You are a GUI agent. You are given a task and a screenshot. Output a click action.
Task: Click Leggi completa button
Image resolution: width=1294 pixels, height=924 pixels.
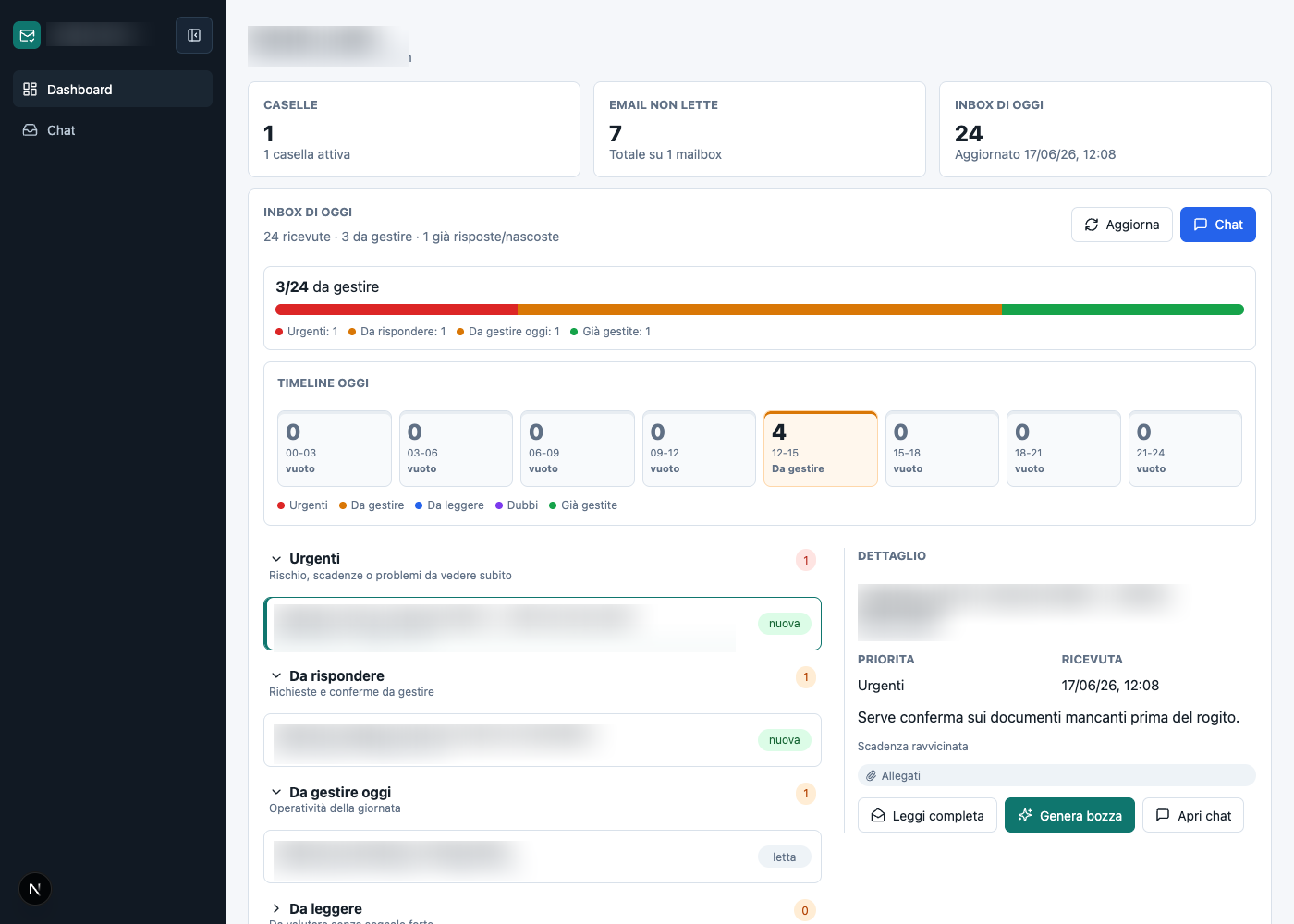(x=927, y=815)
